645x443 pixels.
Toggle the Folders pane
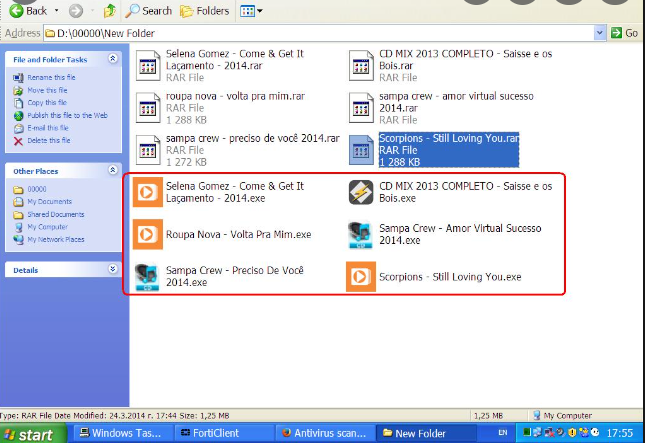click(205, 11)
